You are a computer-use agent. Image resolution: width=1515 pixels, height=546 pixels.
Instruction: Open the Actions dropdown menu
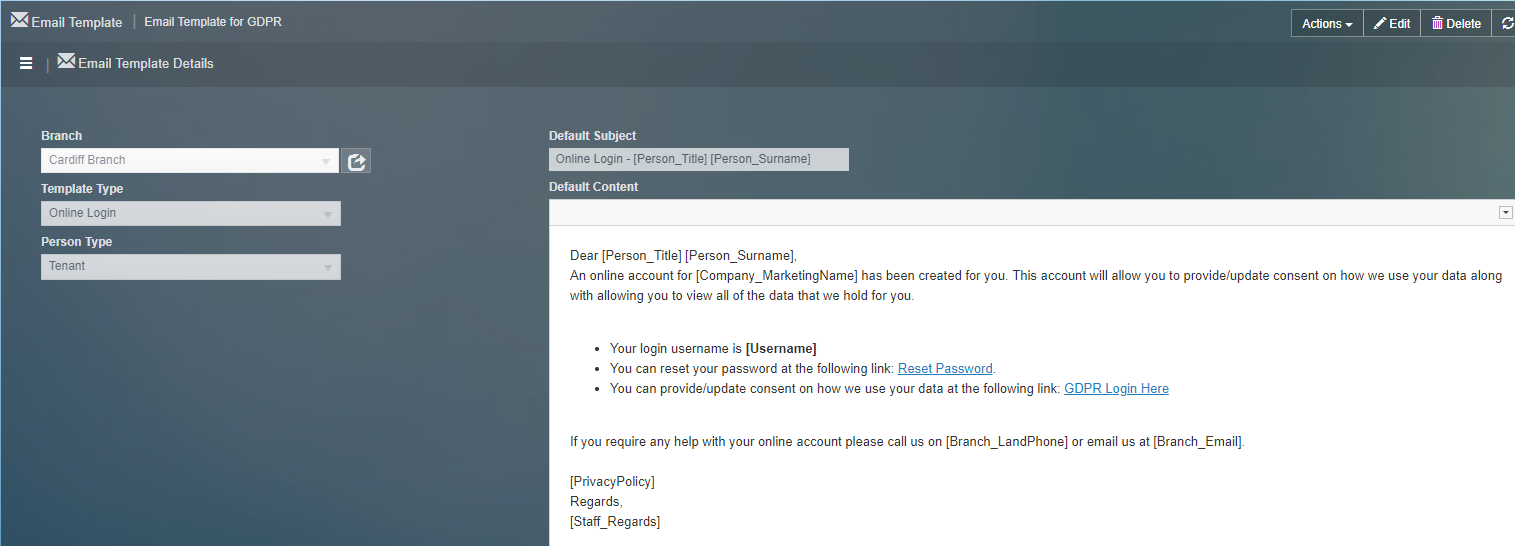1327,23
